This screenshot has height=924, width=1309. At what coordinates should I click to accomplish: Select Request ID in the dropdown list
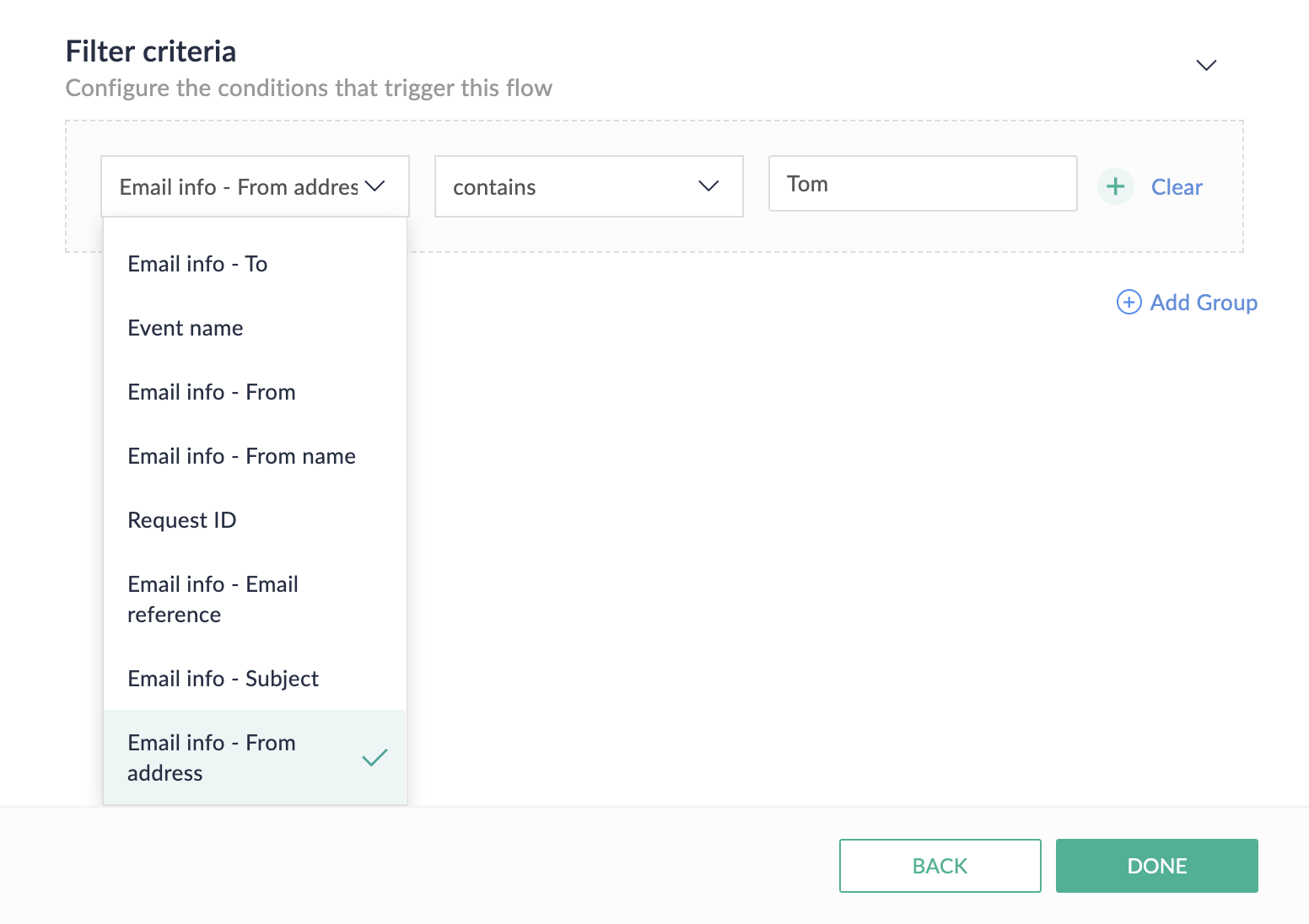click(x=182, y=520)
